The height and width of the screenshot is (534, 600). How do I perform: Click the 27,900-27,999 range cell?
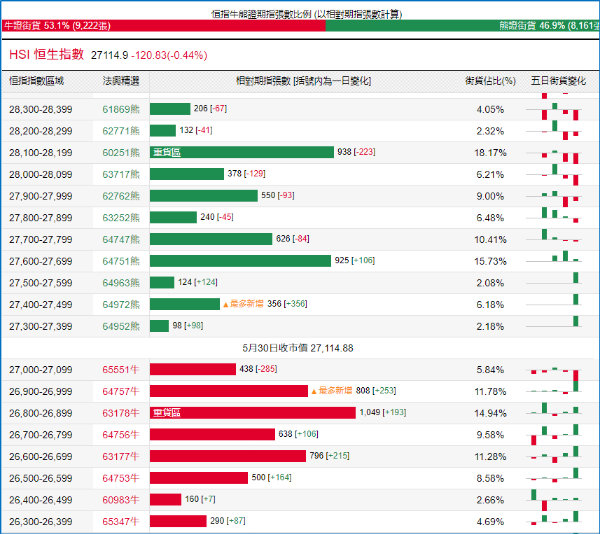41,196
